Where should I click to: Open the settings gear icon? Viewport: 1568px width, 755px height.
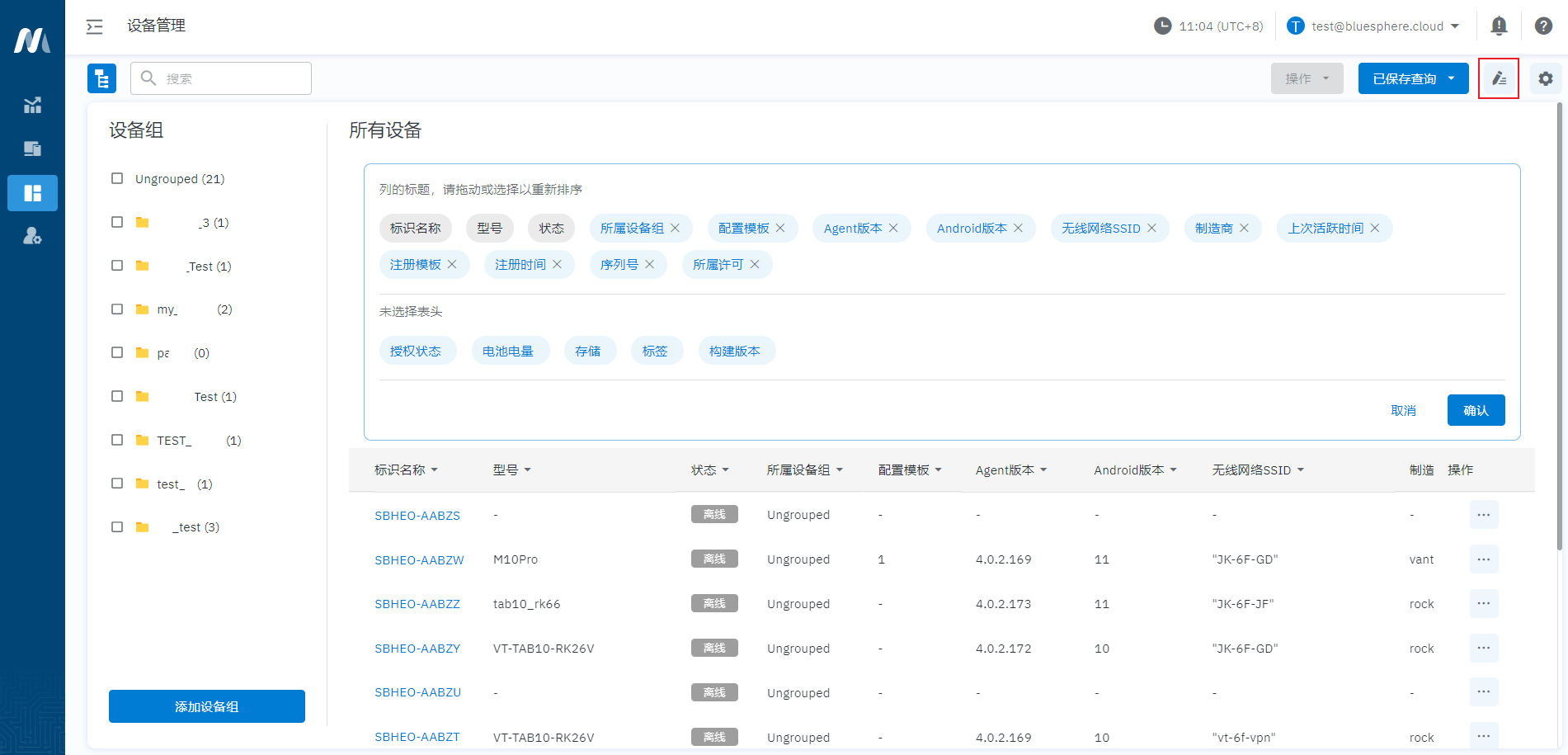1545,78
